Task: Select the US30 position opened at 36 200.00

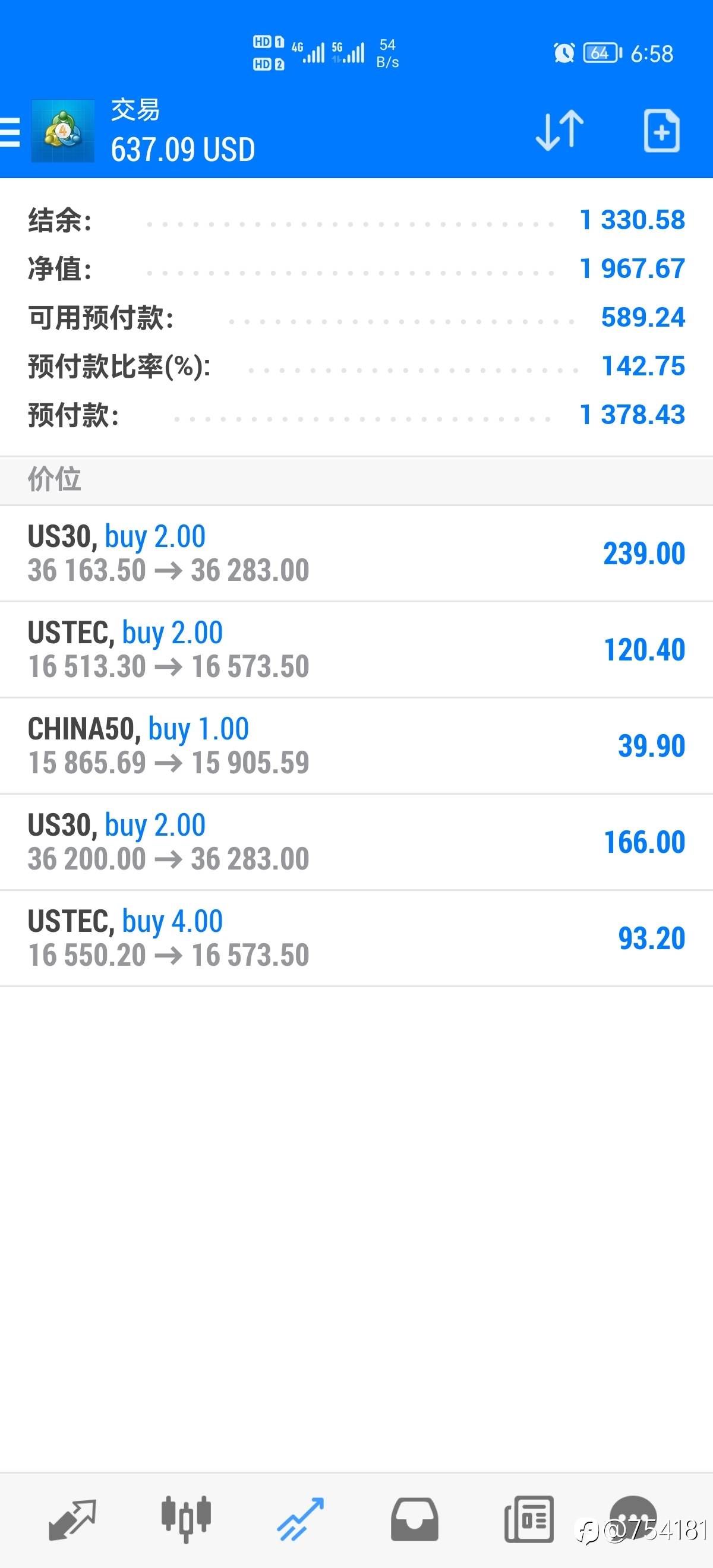Action: click(x=356, y=842)
